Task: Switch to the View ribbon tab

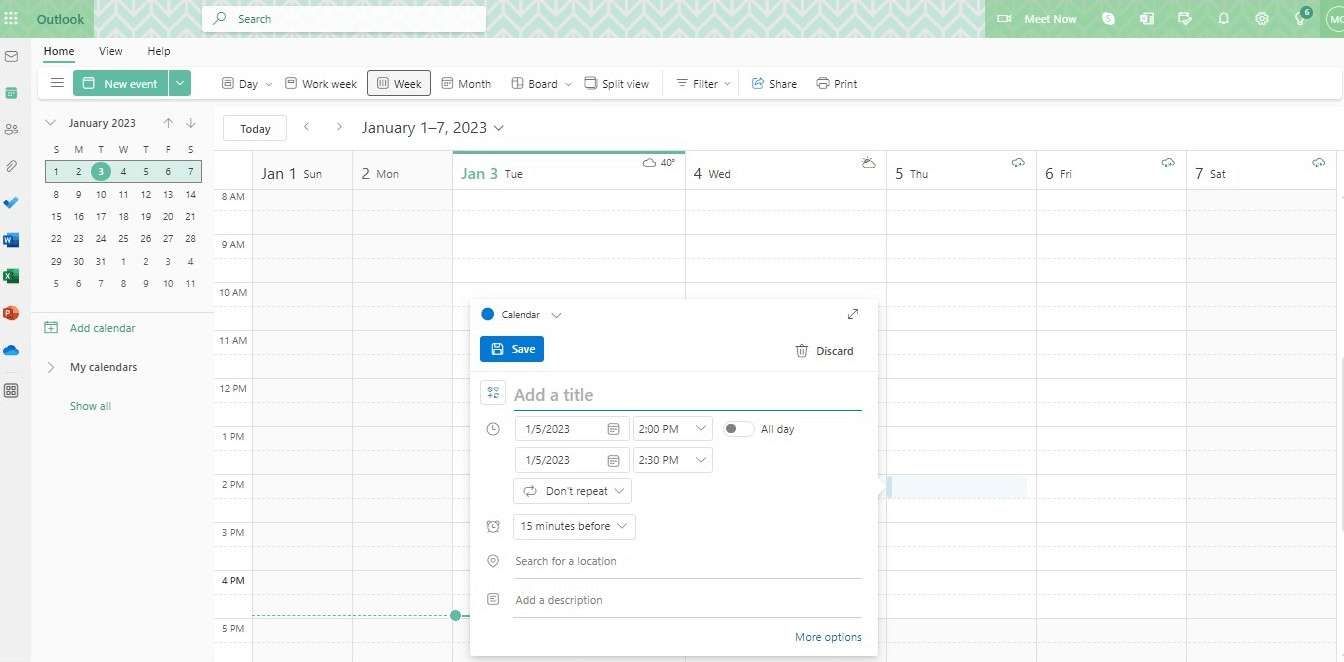Action: tap(110, 51)
